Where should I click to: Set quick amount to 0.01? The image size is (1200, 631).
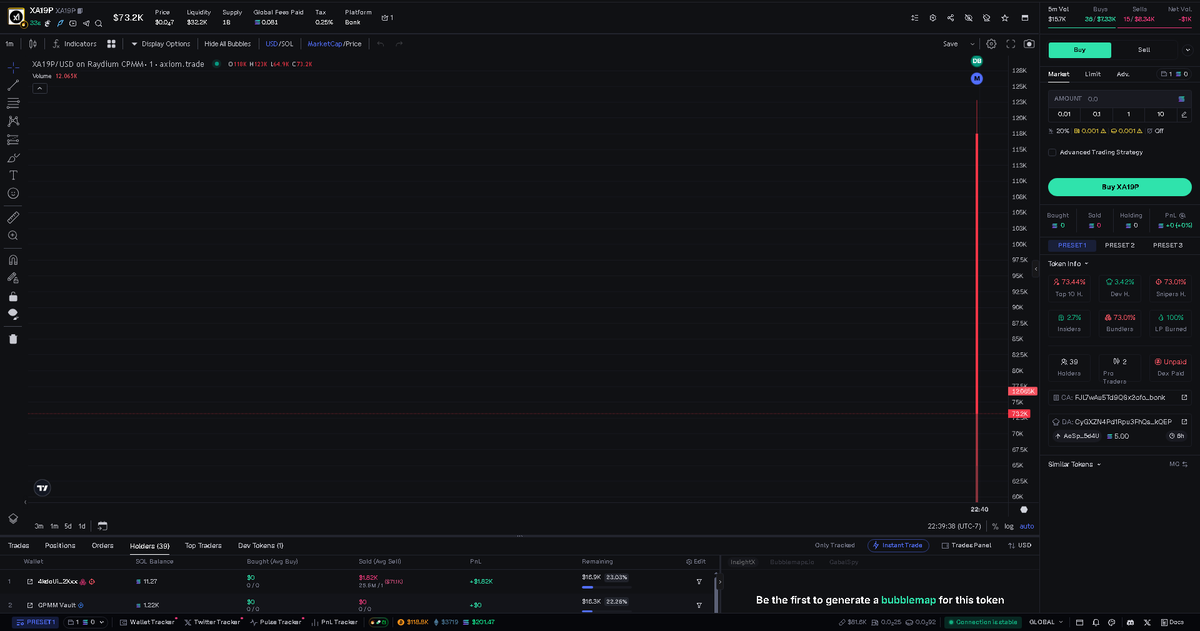pyautogui.click(x=1064, y=115)
